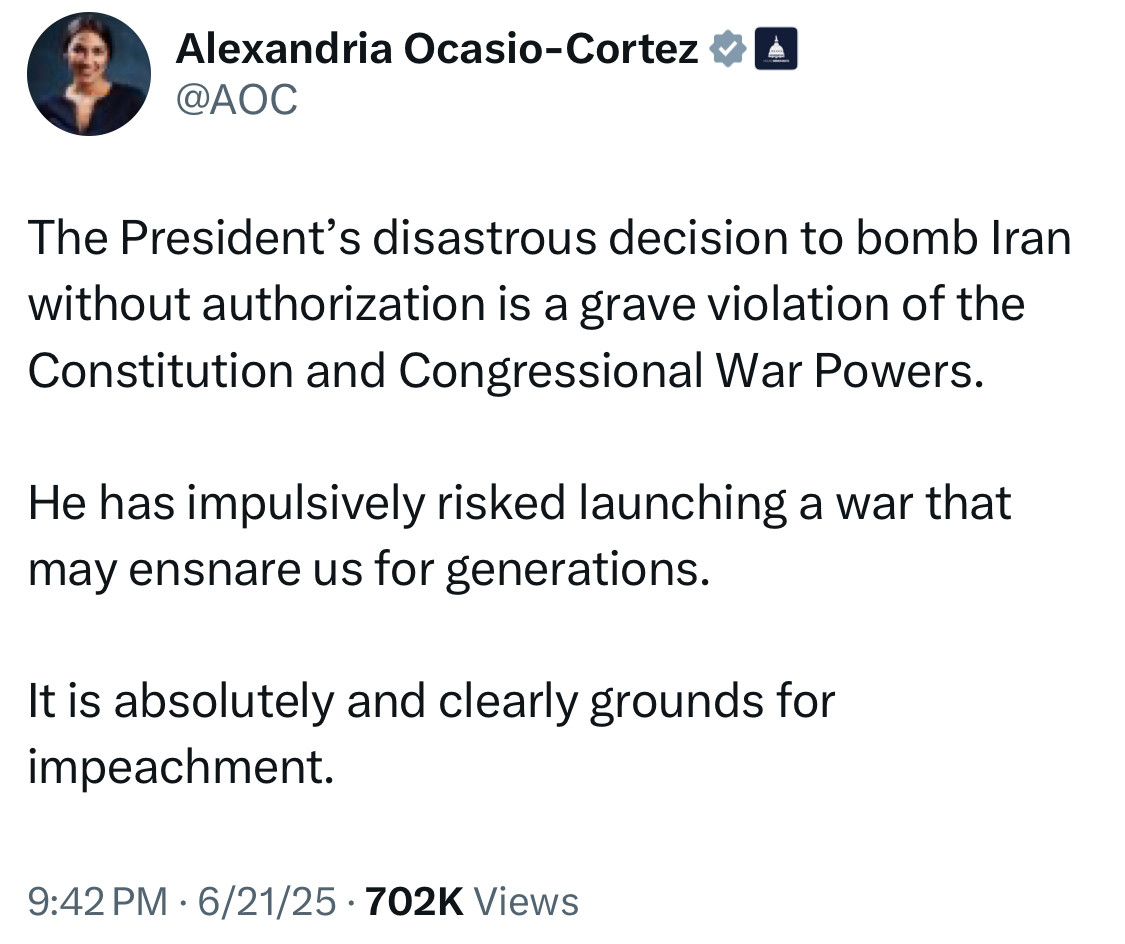Click the "Views" label

pyautogui.click(x=526, y=901)
